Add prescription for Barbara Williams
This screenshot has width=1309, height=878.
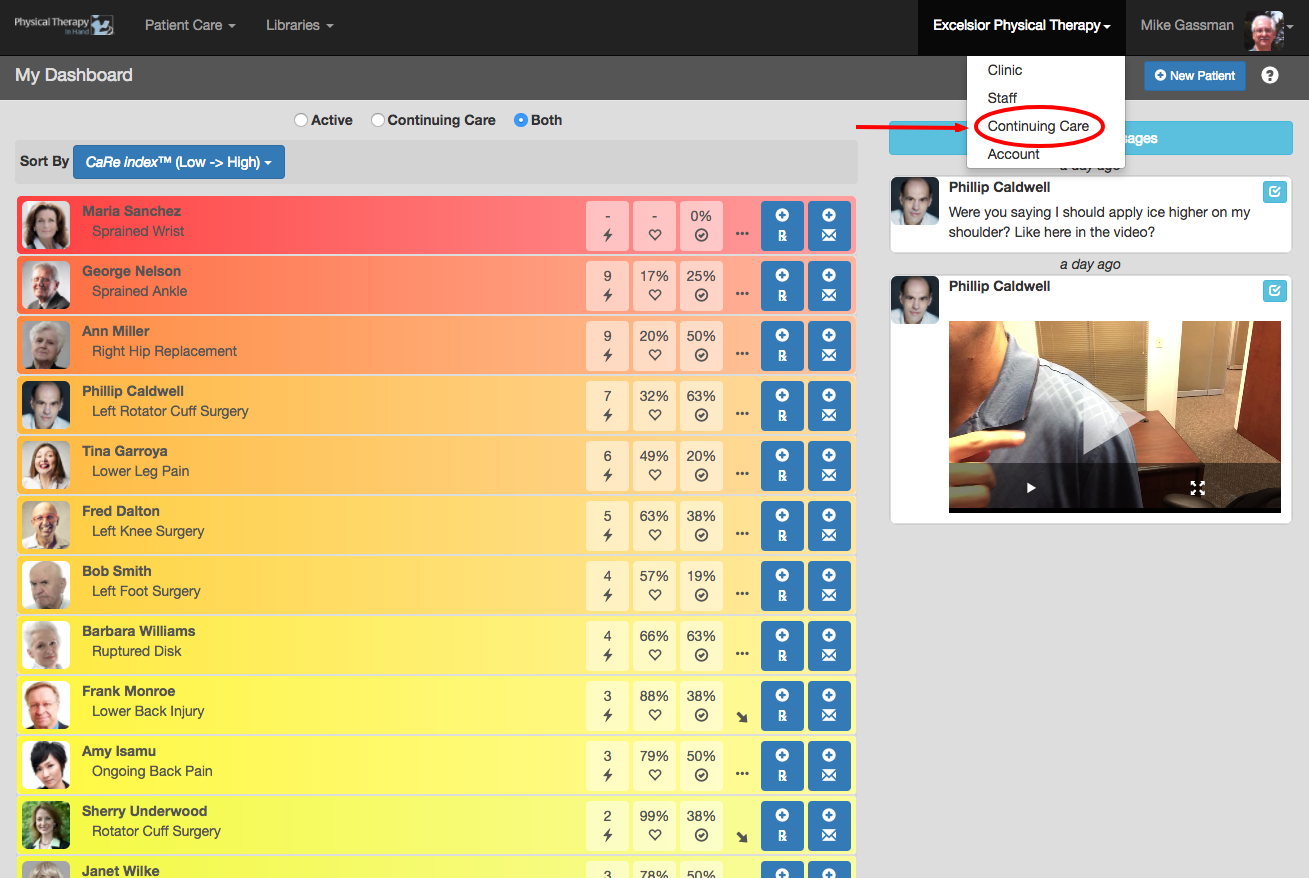782,645
